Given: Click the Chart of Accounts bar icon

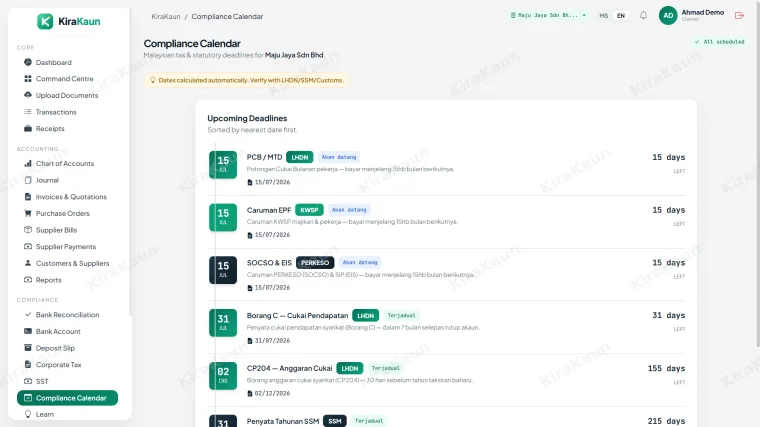Looking at the screenshot, I should pos(28,163).
